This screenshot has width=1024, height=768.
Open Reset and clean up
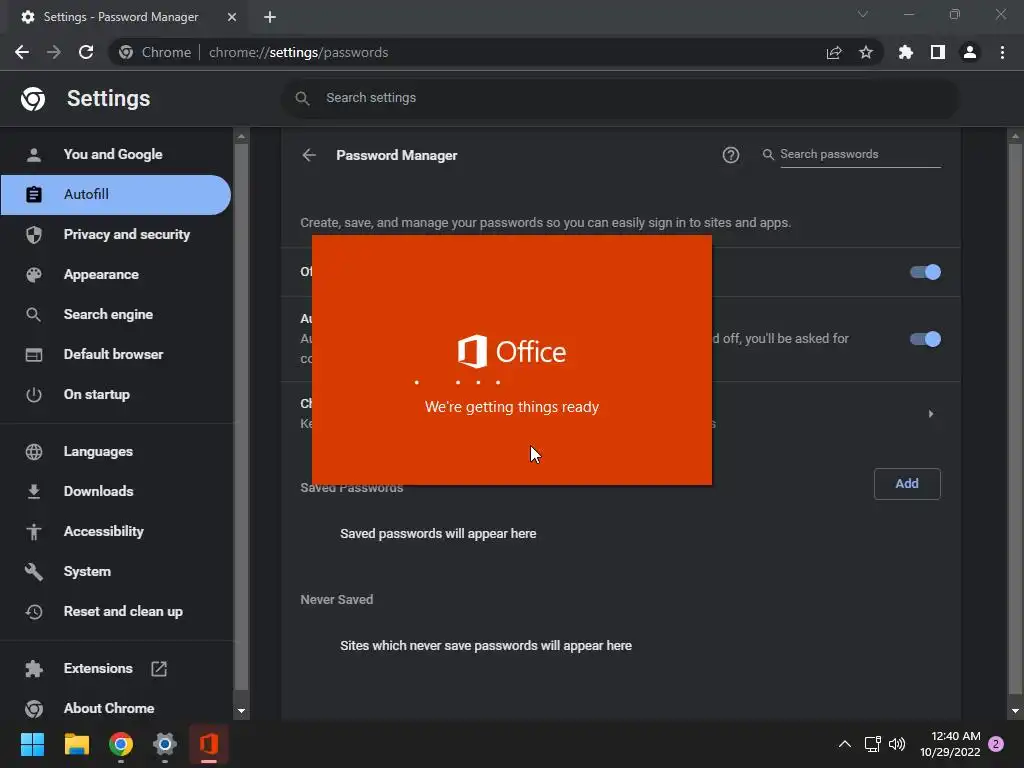116,611
